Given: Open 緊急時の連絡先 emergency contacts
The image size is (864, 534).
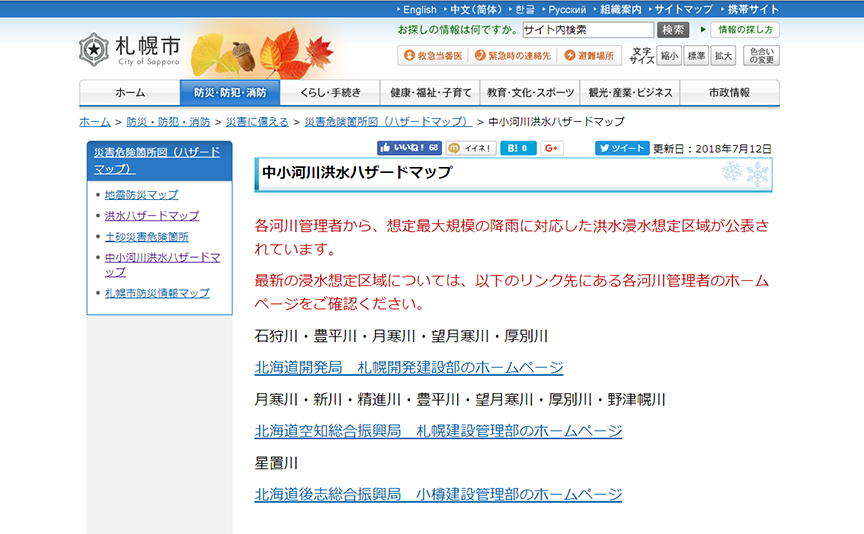Looking at the screenshot, I should [513, 56].
